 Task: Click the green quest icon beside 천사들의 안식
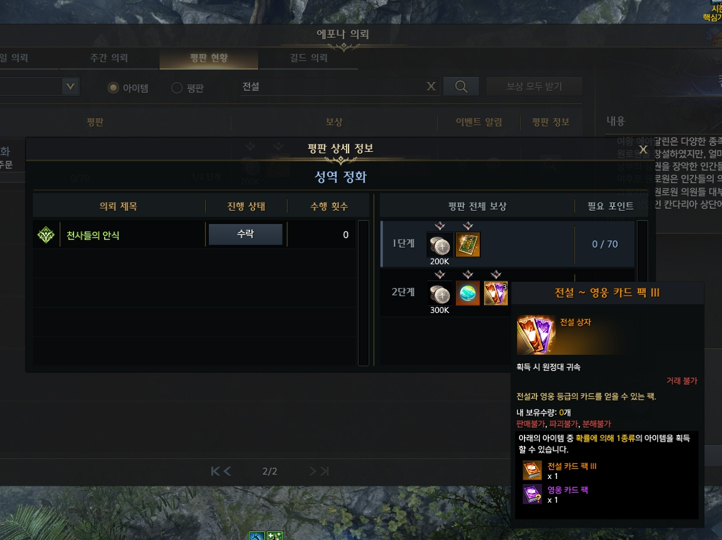click(46, 235)
